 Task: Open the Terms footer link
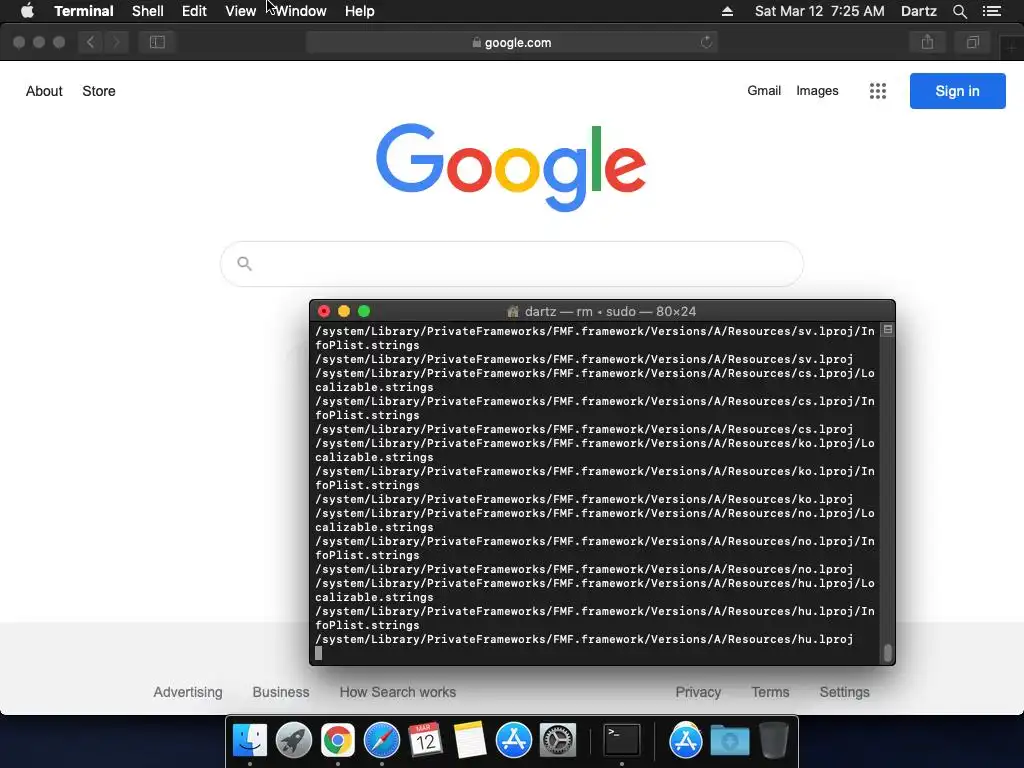click(770, 692)
